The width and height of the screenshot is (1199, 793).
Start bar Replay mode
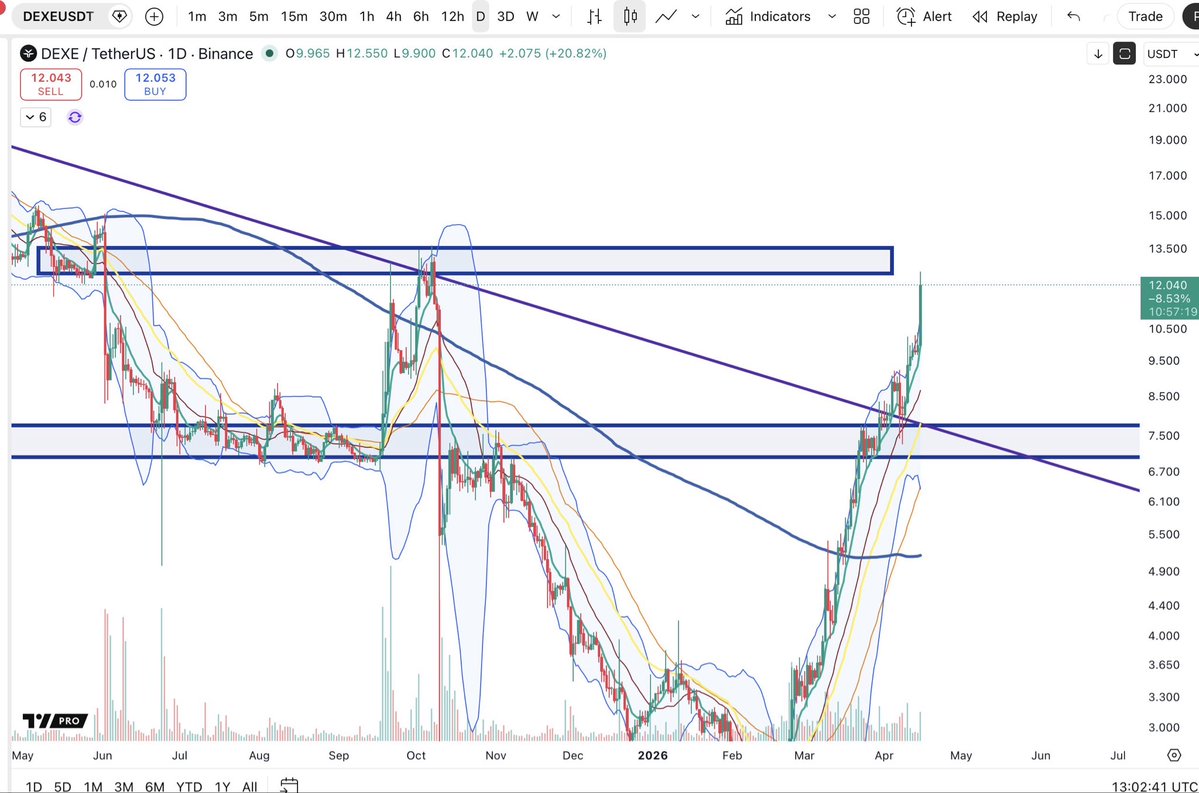(1005, 16)
